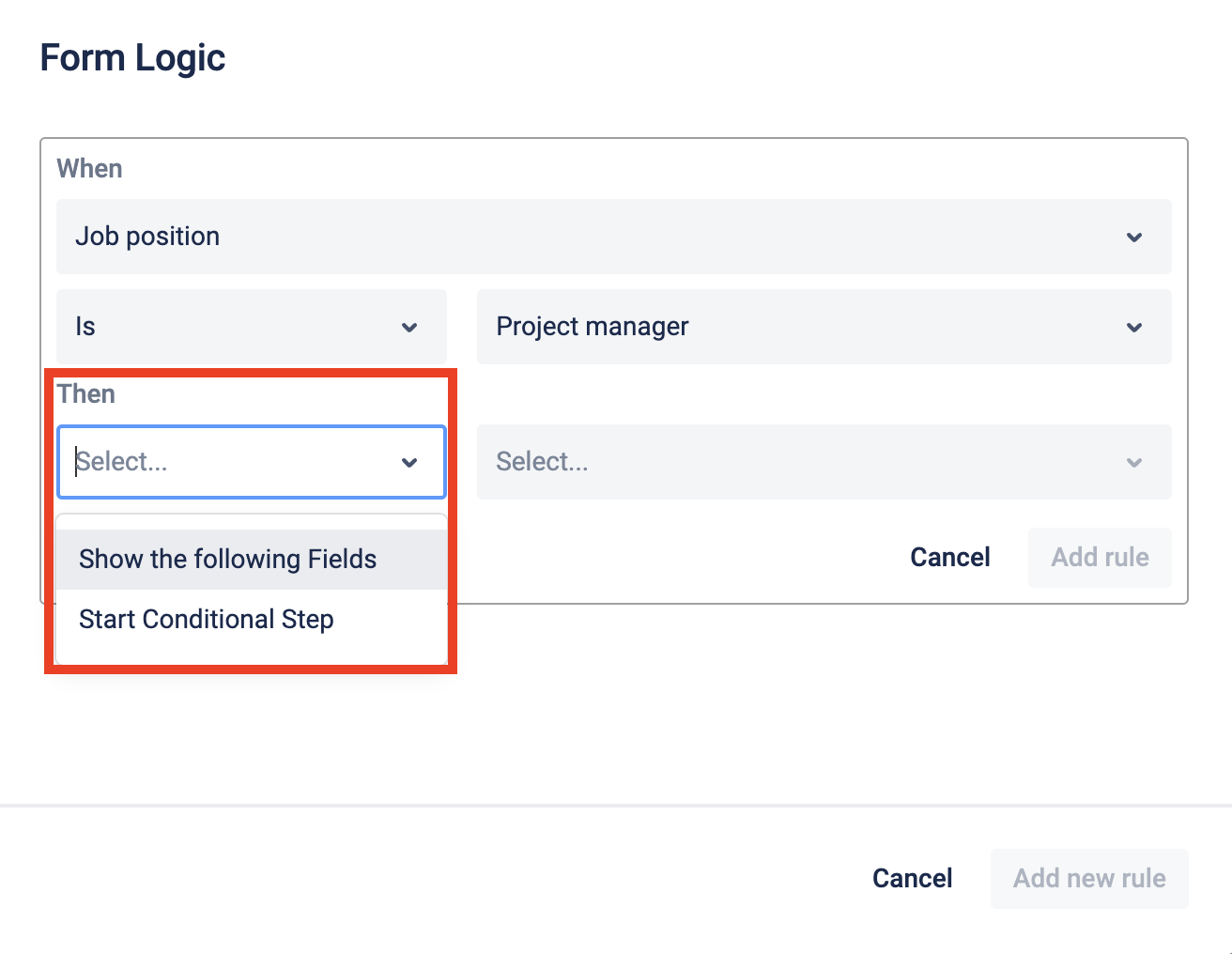Click the Form Logic heading
This screenshot has width=1232, height=954.
[132, 58]
